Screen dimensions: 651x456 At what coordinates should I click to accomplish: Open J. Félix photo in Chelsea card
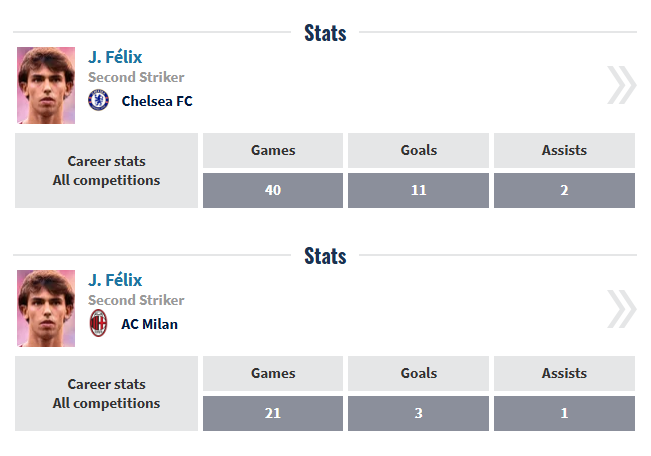(46, 85)
